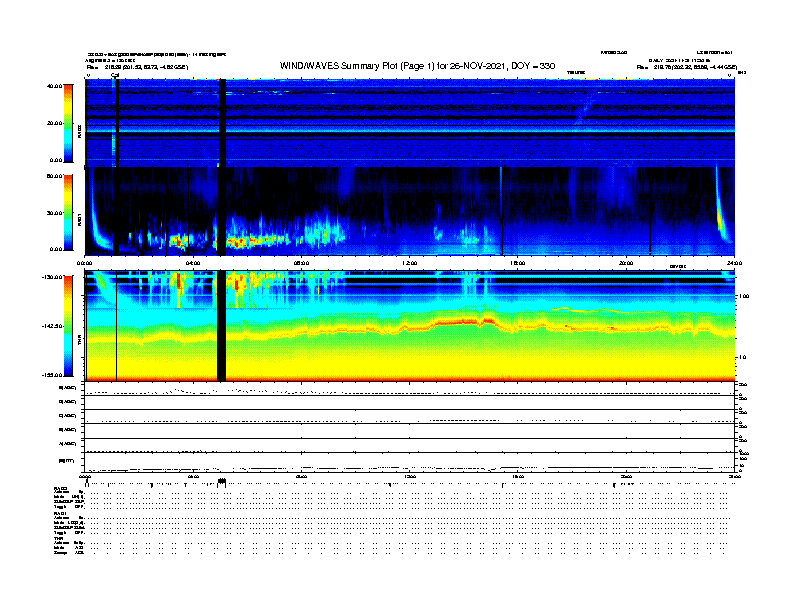Image resolution: width=792 pixels, height=612 pixels.
Task: Click the RAD2 status block heading at bottom left
Action: (60, 488)
